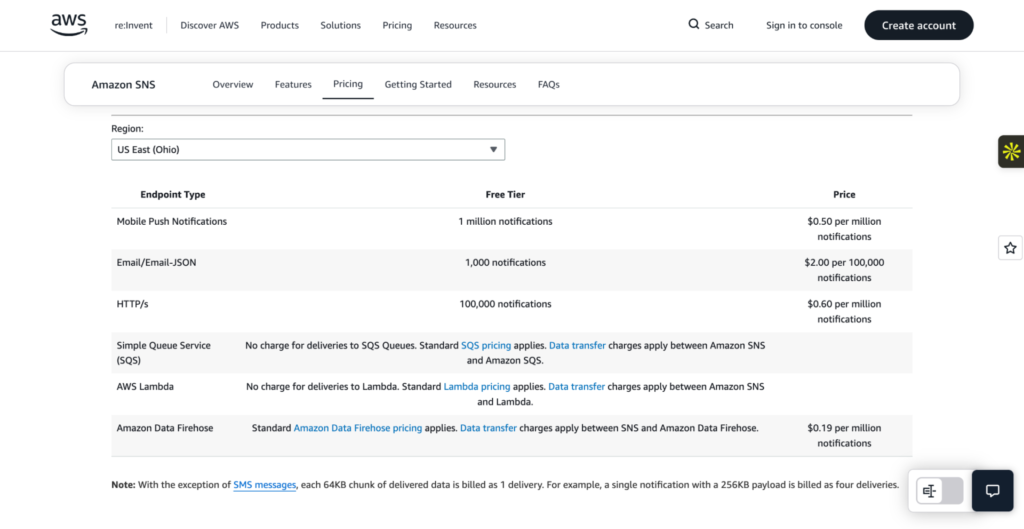
Task: Click the Simple Queue Service (SQS) label
Action: [x=163, y=353]
